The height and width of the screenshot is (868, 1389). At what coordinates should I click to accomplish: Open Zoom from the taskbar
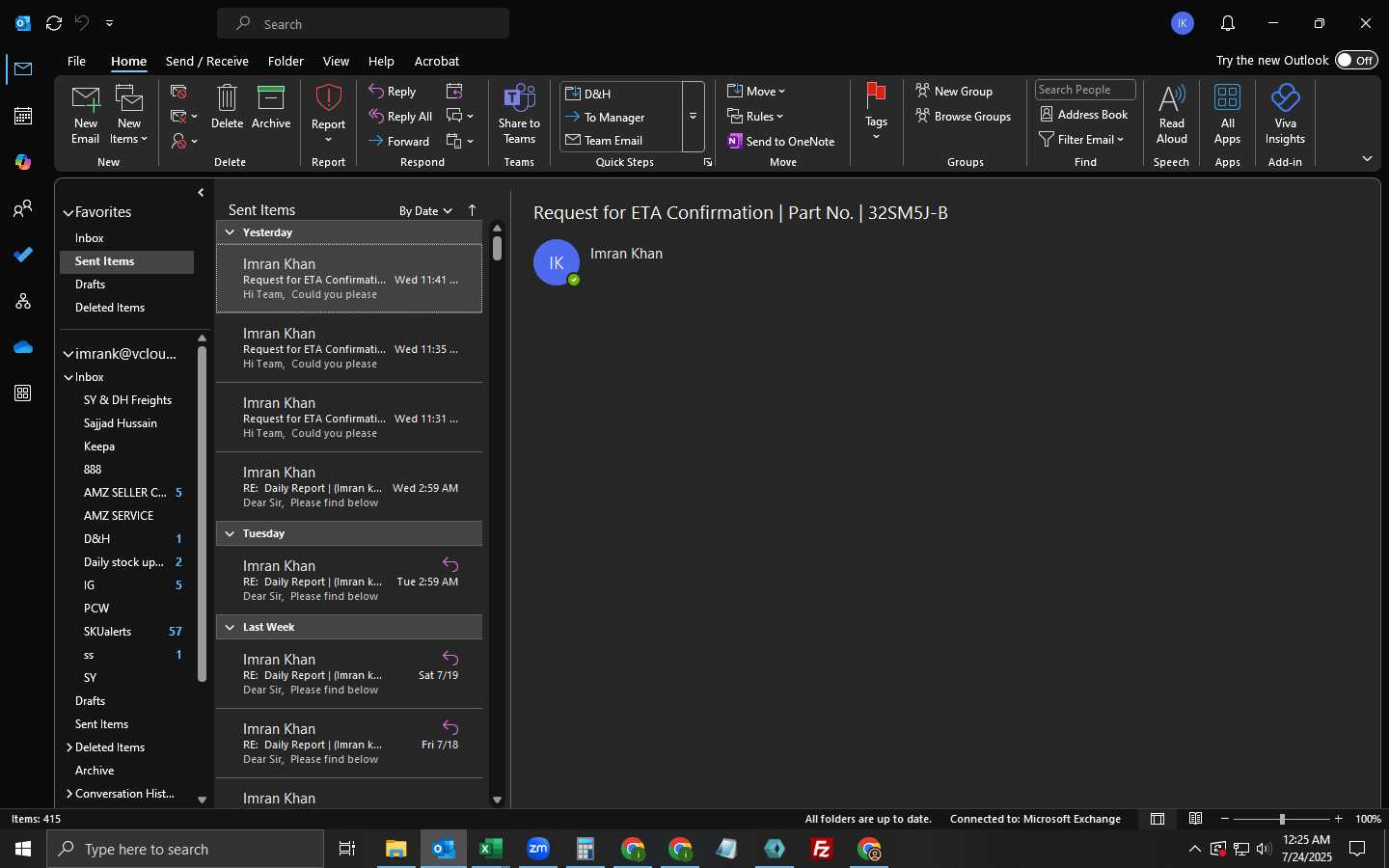coord(538,849)
